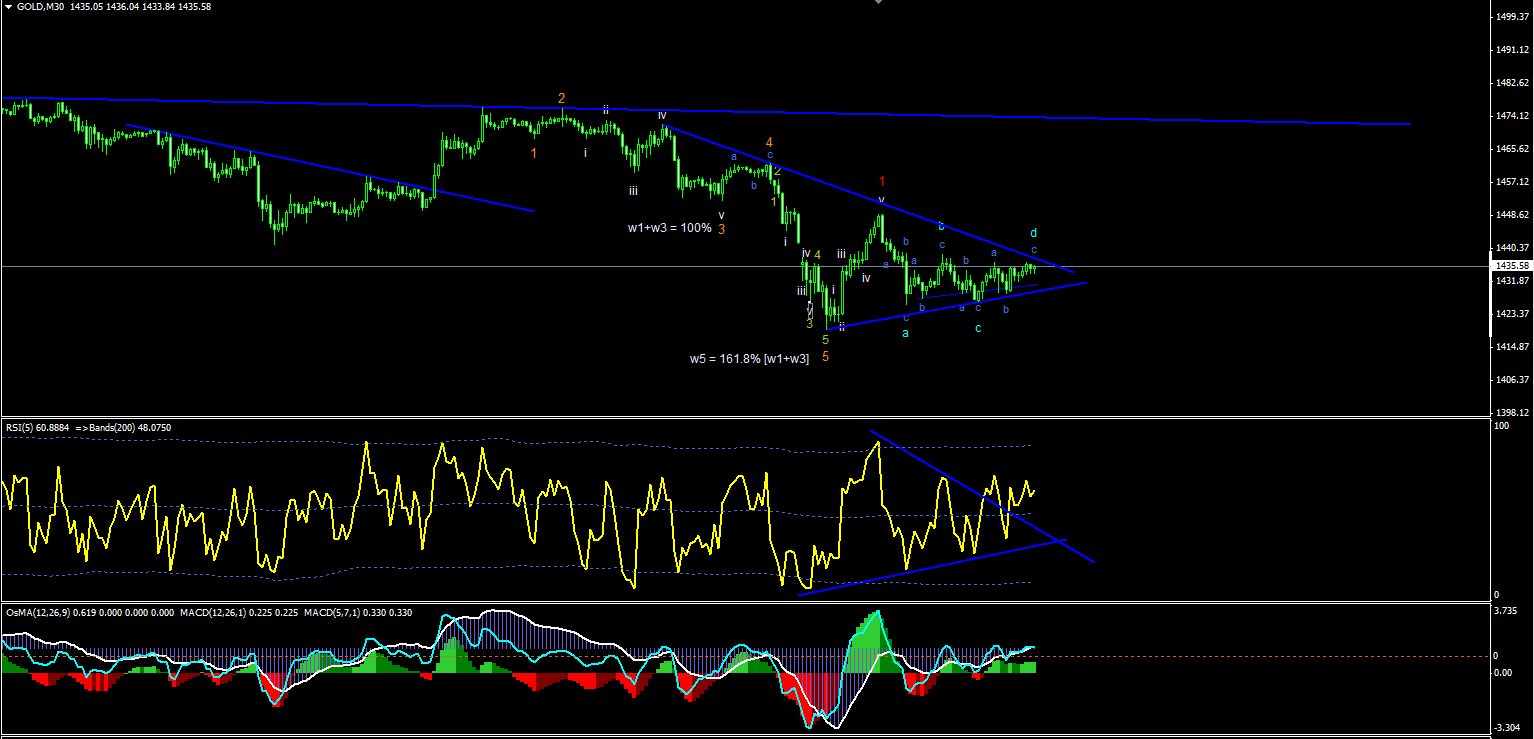Select the "GOLD,M30" chart title text

click(x=40, y=6)
